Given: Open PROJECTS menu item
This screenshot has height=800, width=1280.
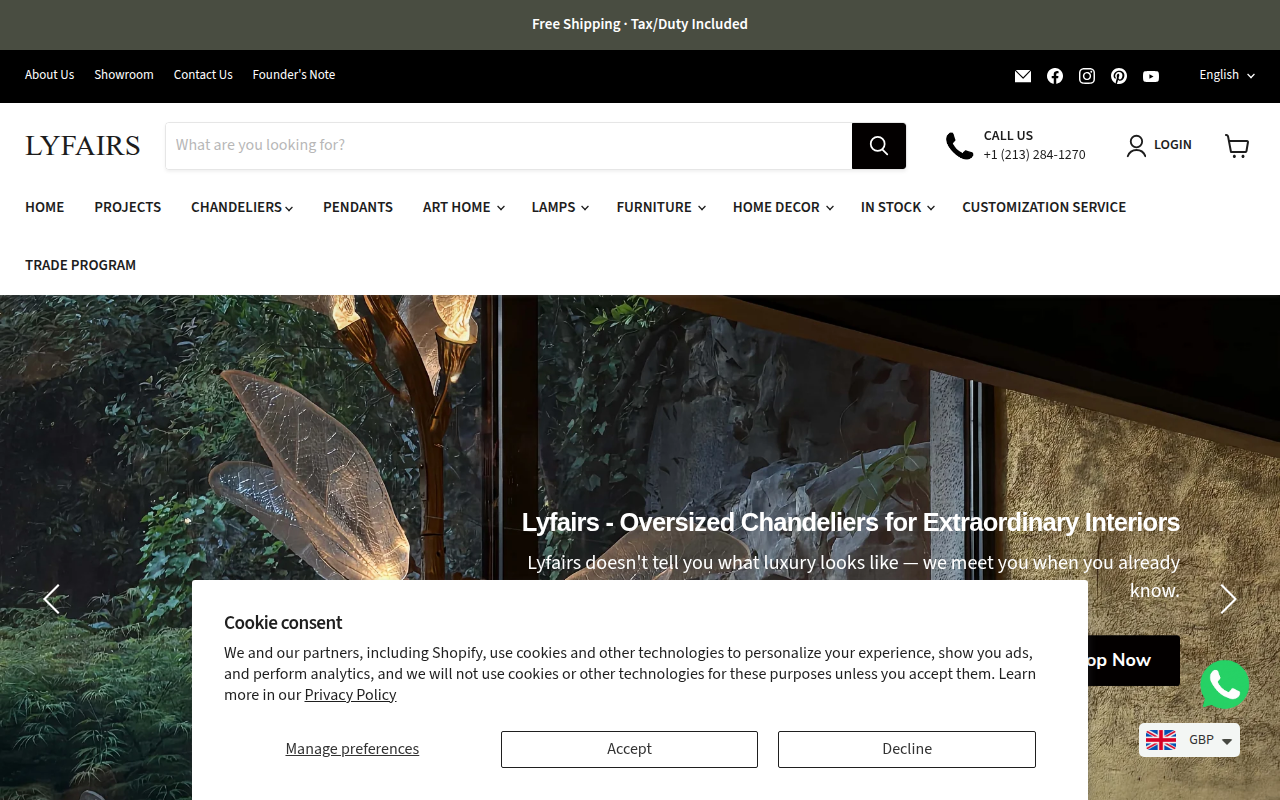Looking at the screenshot, I should pos(128,207).
